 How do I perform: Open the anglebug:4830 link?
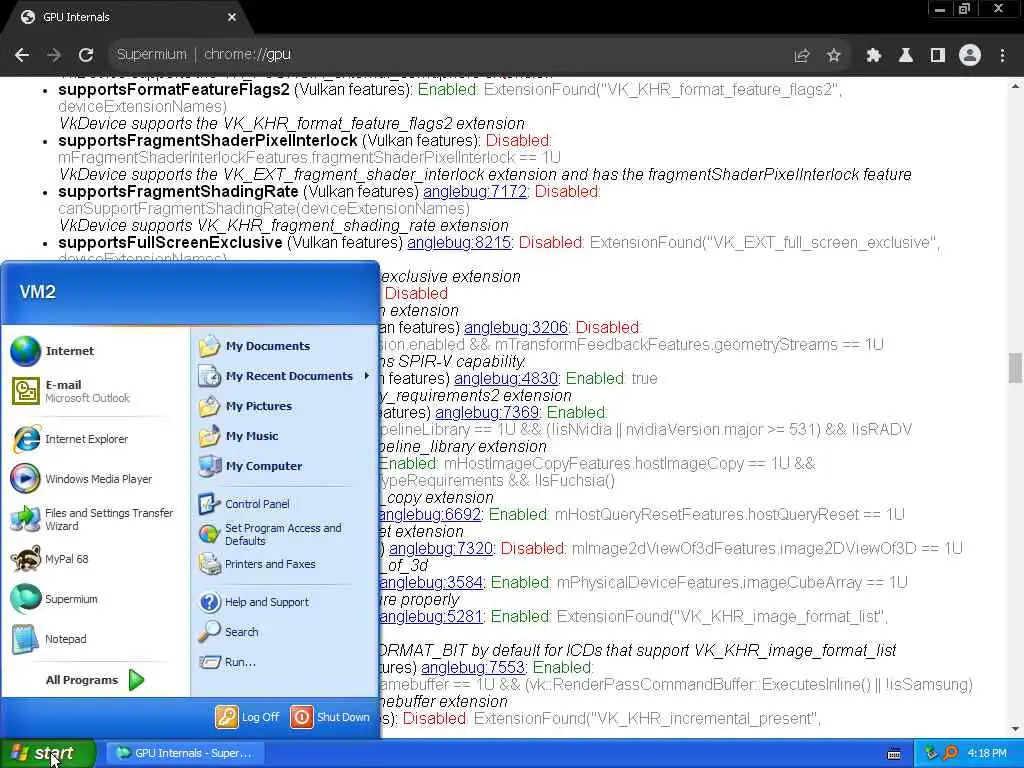506,378
